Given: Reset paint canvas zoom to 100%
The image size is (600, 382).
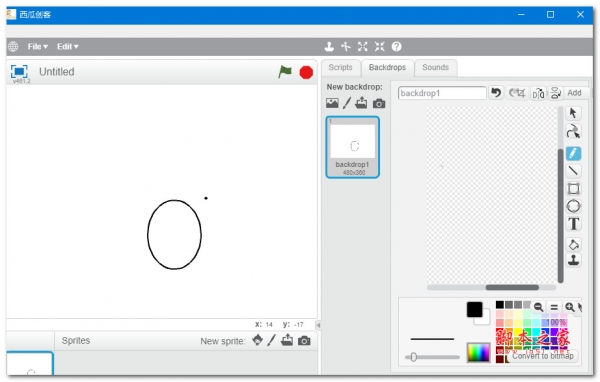Looking at the screenshot, I should (x=554, y=307).
